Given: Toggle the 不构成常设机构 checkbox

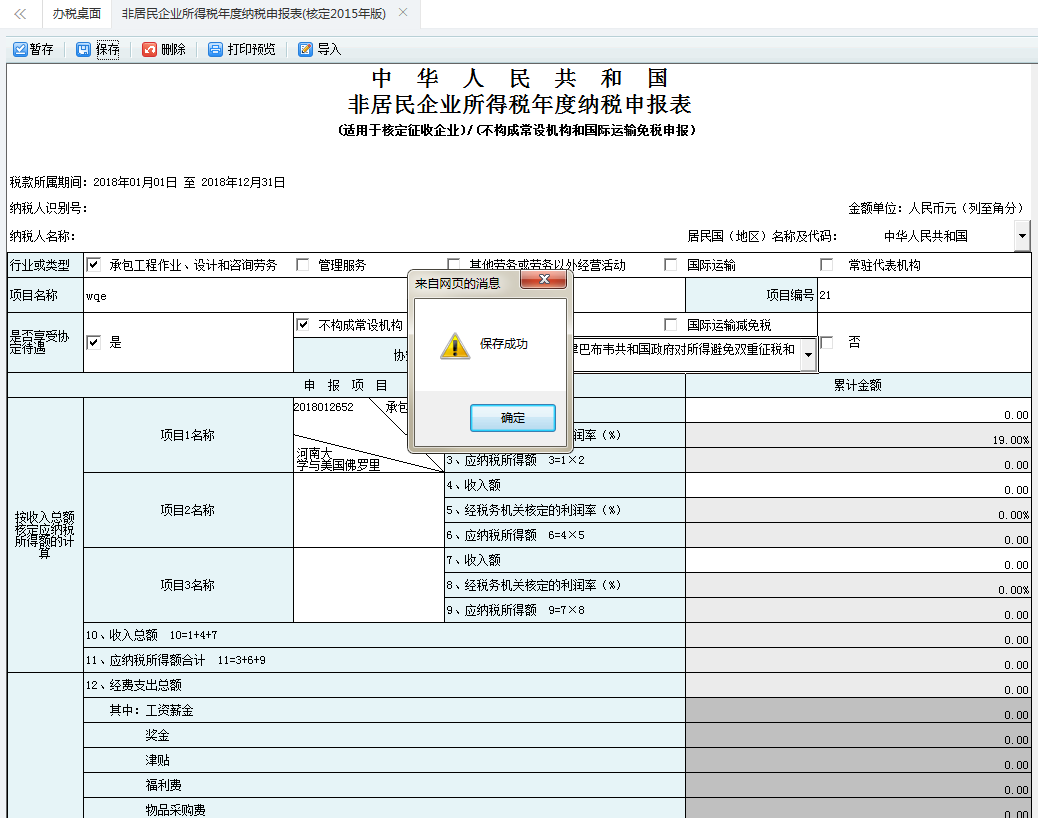Looking at the screenshot, I should coord(302,323).
